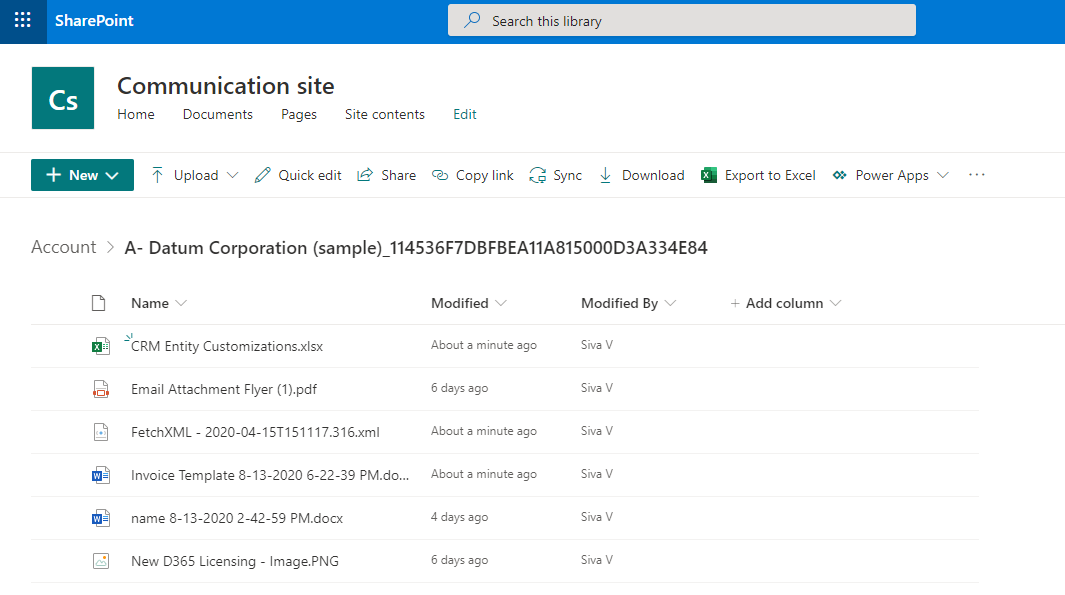This screenshot has height=595, width=1065.
Task: Click the Download arrow icon
Action: pyautogui.click(x=605, y=175)
